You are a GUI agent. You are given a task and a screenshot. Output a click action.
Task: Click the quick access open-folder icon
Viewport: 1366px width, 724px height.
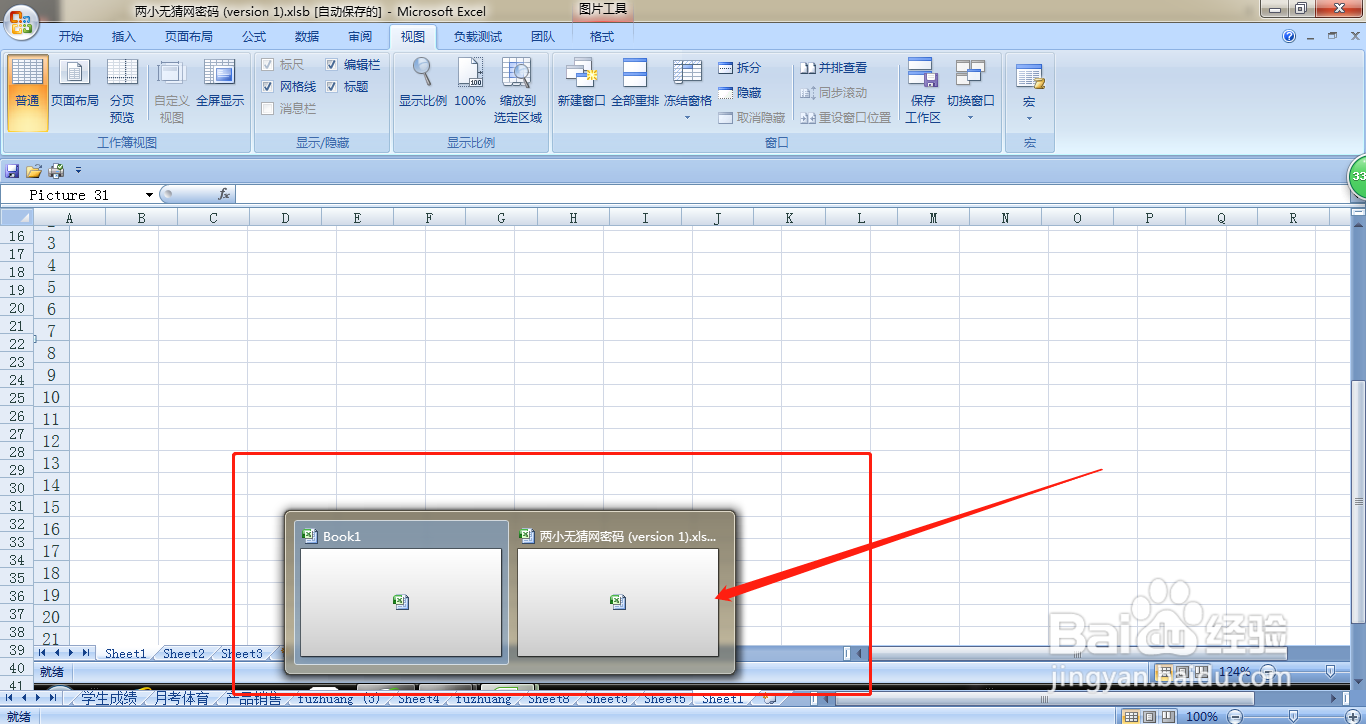(x=34, y=171)
